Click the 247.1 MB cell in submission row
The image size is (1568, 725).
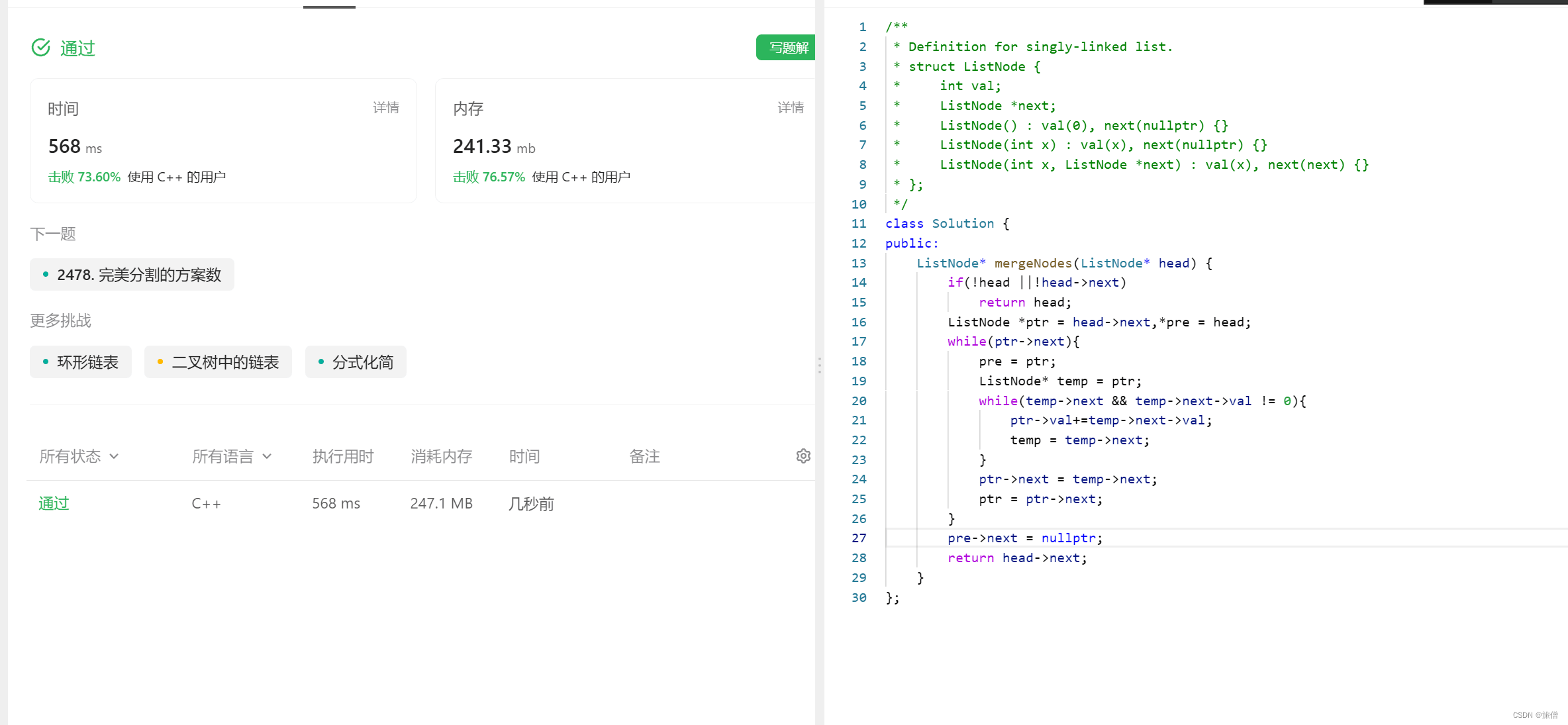pyautogui.click(x=441, y=504)
